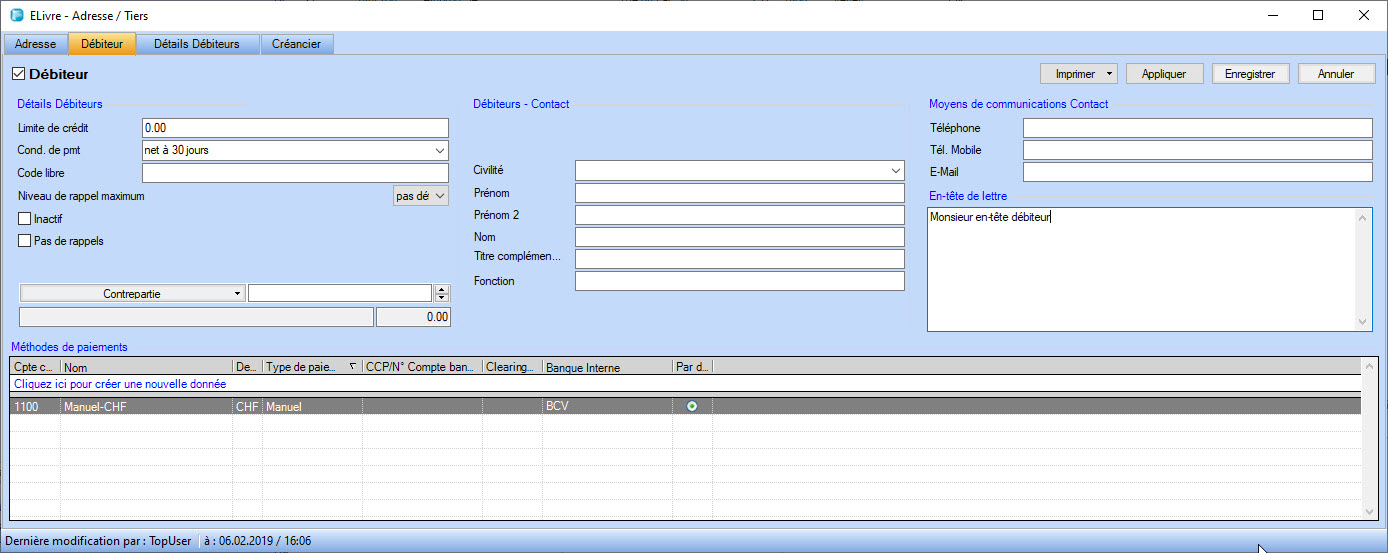Viewport: 1388px width, 553px height.
Task: Click to create a new payment method row
Action: click(120, 384)
